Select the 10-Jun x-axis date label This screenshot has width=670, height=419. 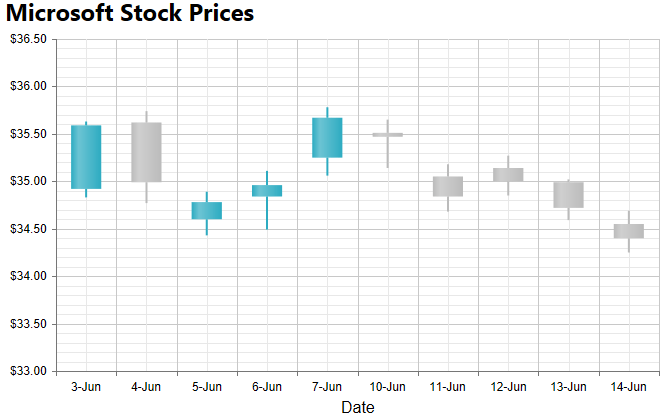pos(387,386)
